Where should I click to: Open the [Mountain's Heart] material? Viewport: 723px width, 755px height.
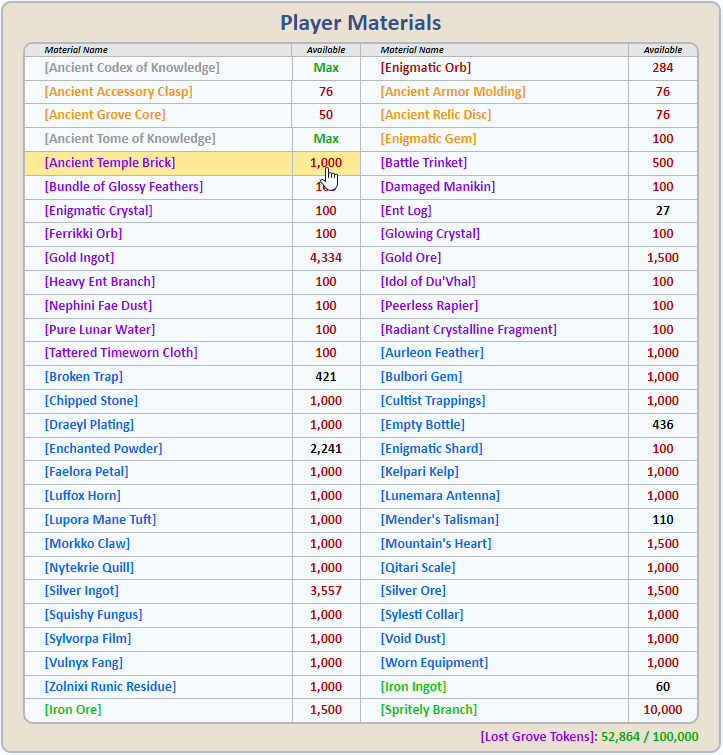pos(436,546)
